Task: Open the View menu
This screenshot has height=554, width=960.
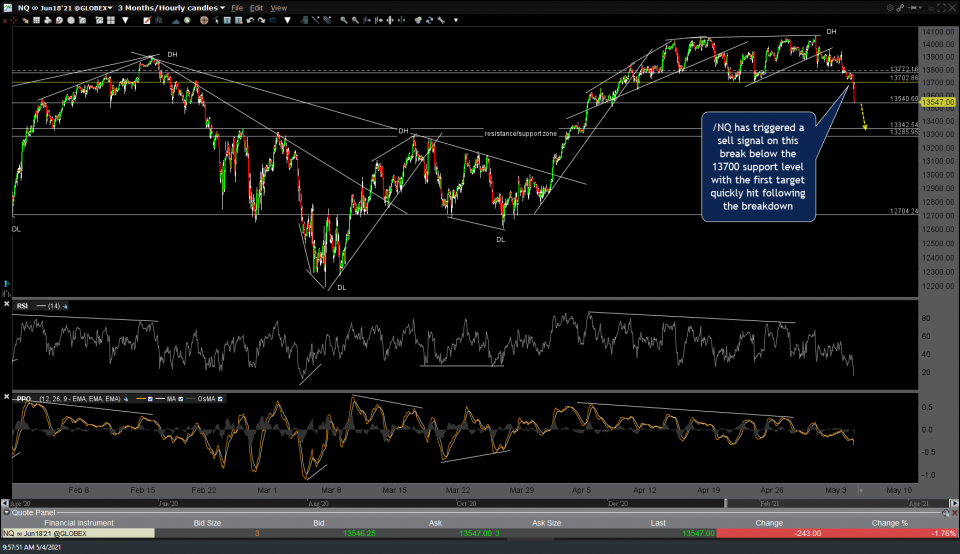Action: [x=279, y=8]
